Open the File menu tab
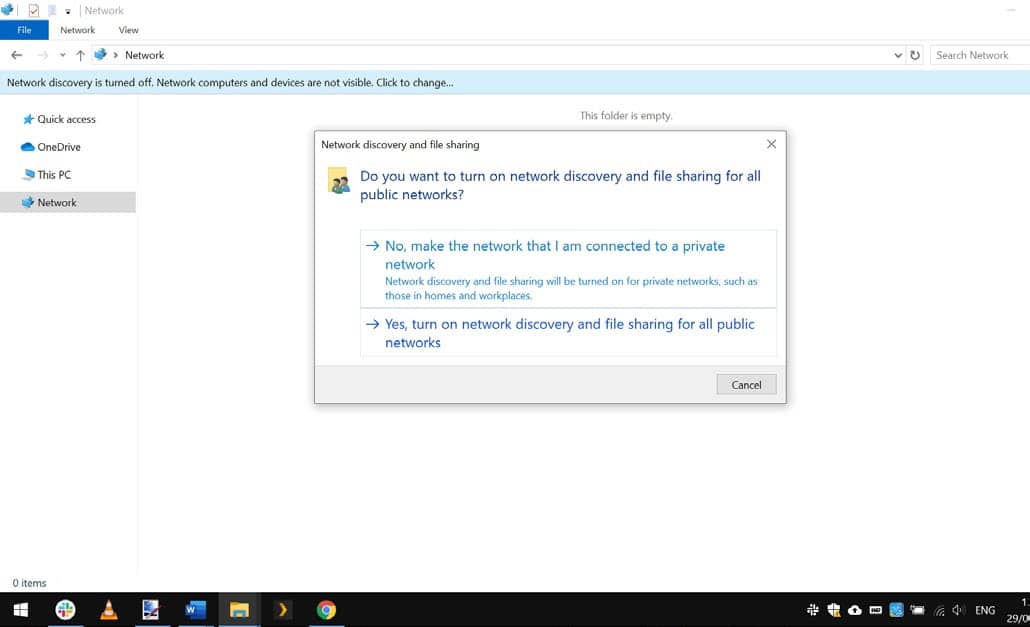 click(x=24, y=30)
